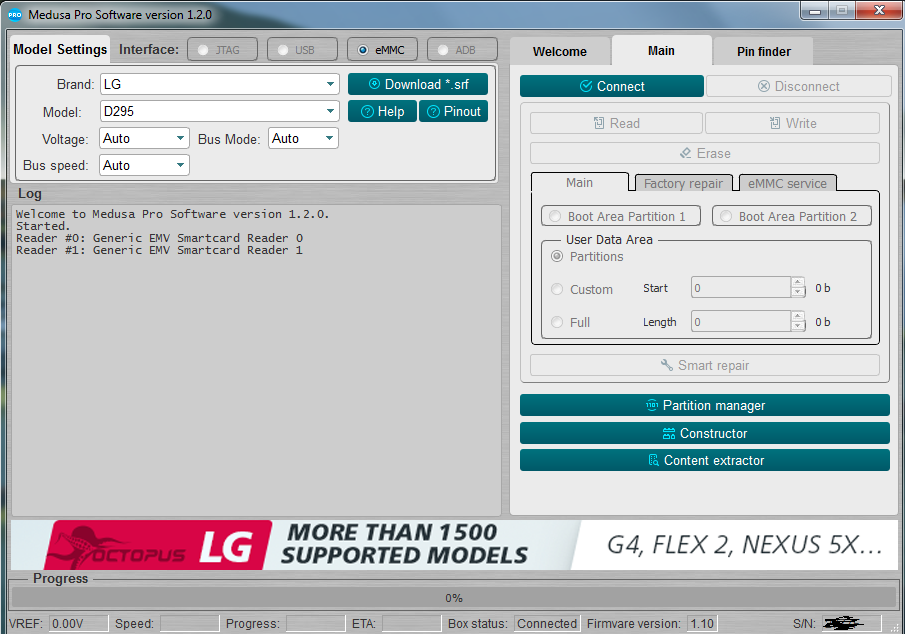
Task: Click the Box status Connected field
Action: (x=547, y=623)
